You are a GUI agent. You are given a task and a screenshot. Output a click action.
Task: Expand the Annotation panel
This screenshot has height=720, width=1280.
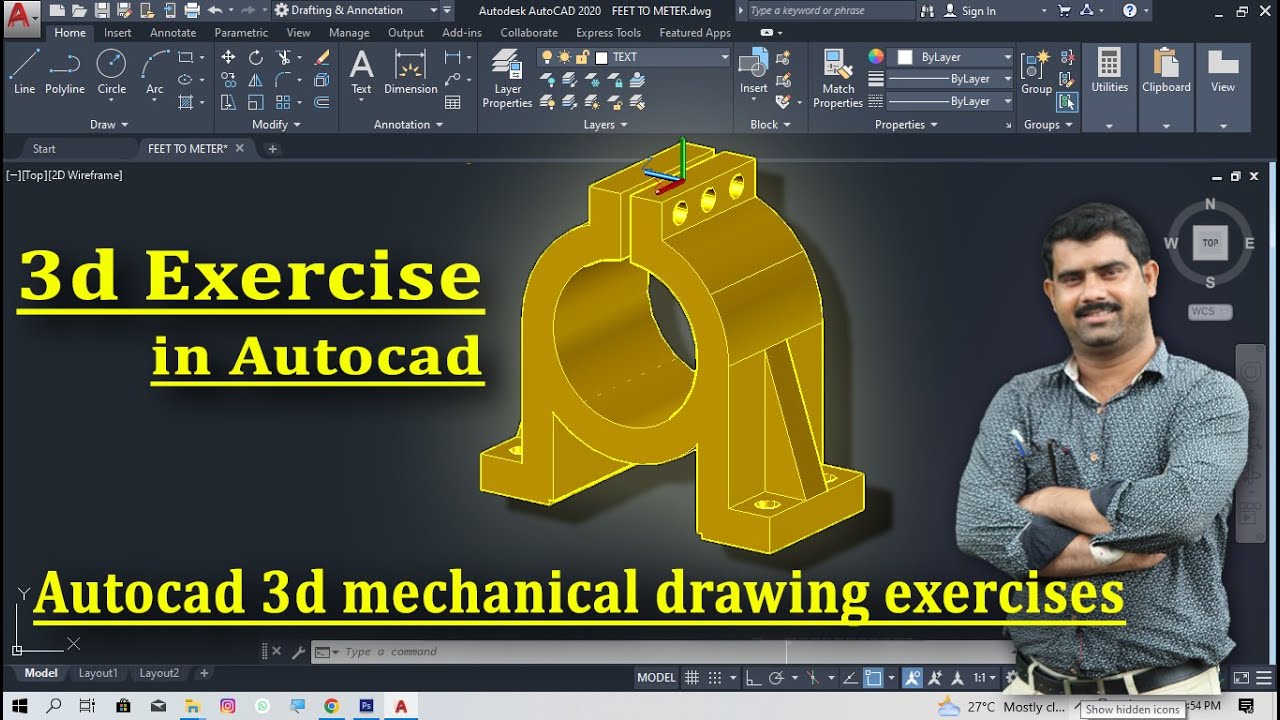(x=408, y=124)
